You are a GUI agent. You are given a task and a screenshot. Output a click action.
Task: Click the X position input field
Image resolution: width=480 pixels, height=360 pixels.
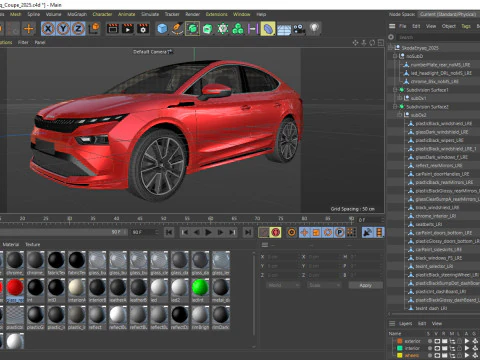point(282,257)
